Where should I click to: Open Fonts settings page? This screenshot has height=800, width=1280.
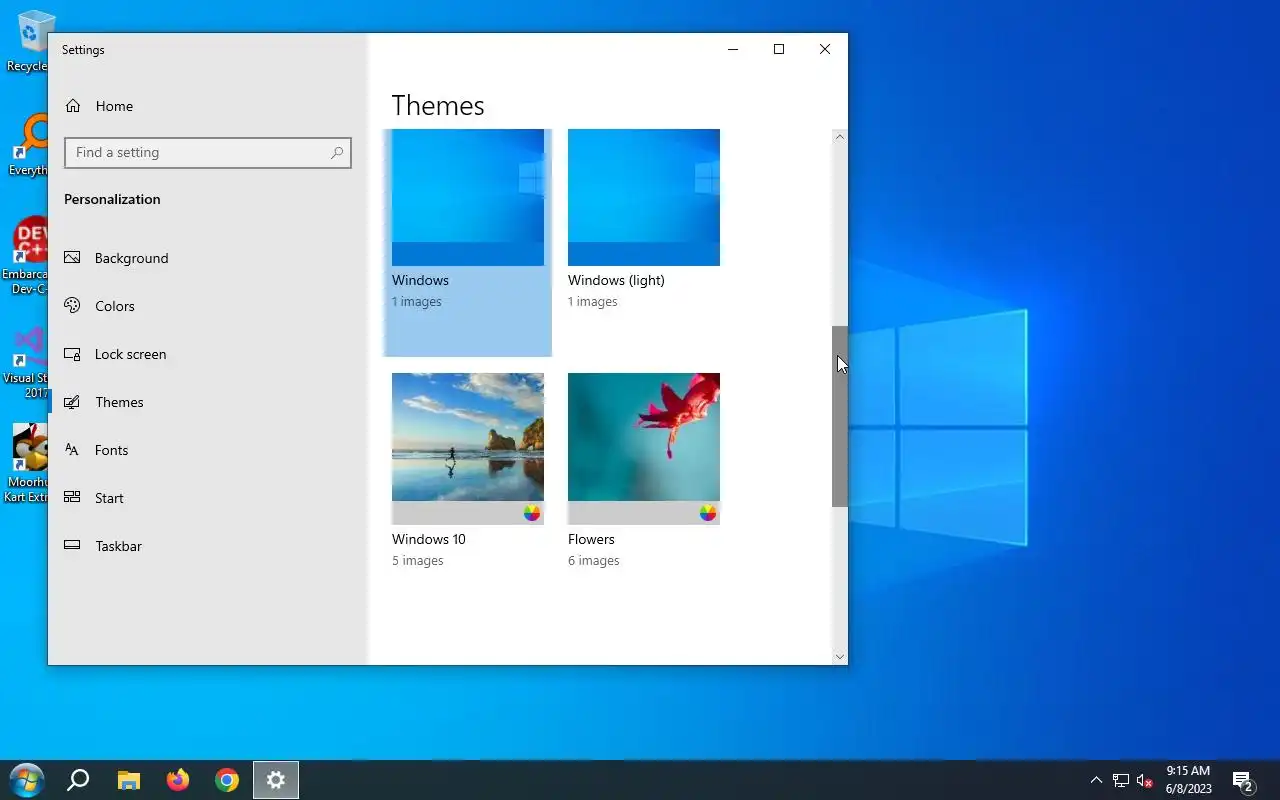[x=207, y=450]
